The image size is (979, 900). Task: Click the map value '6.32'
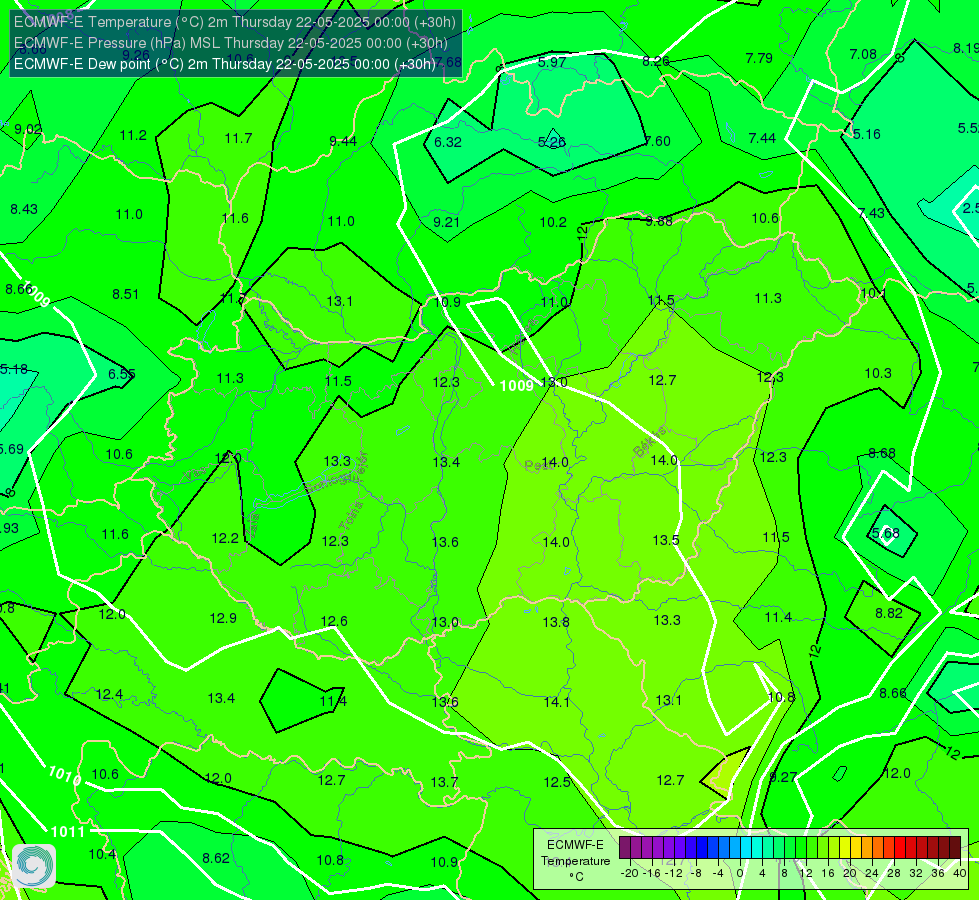point(448,142)
